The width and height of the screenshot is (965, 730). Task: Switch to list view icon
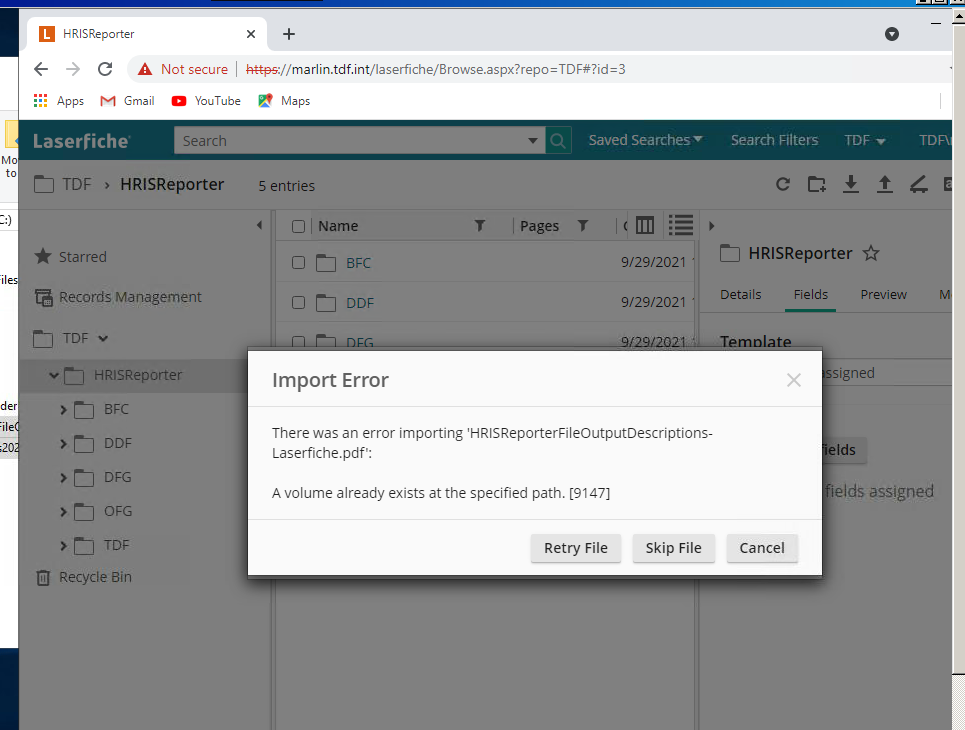coord(681,225)
